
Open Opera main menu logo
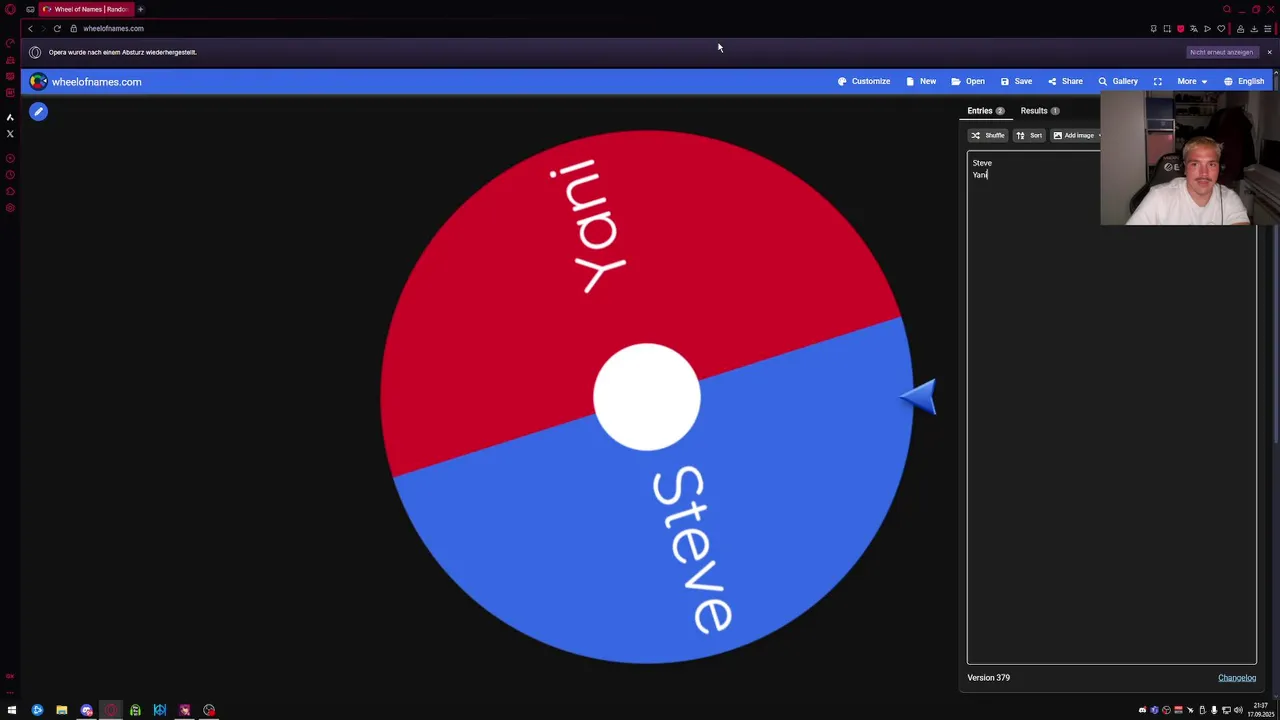[x=10, y=9]
